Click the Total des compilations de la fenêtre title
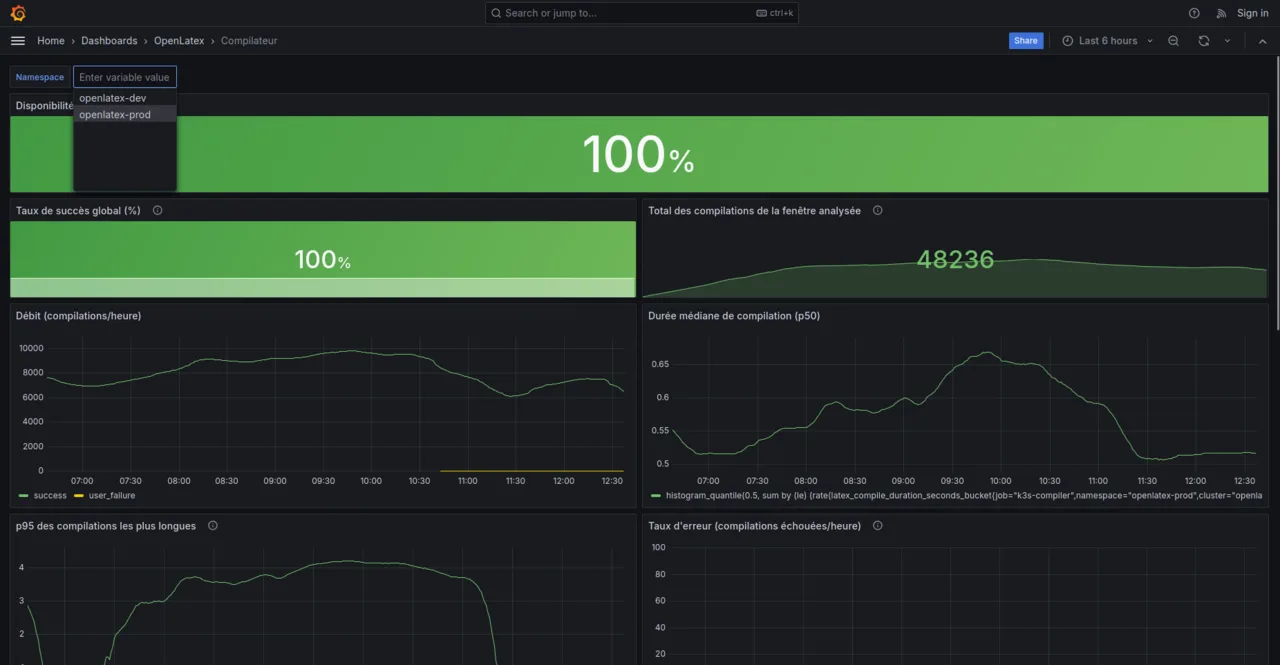 pyautogui.click(x=754, y=211)
